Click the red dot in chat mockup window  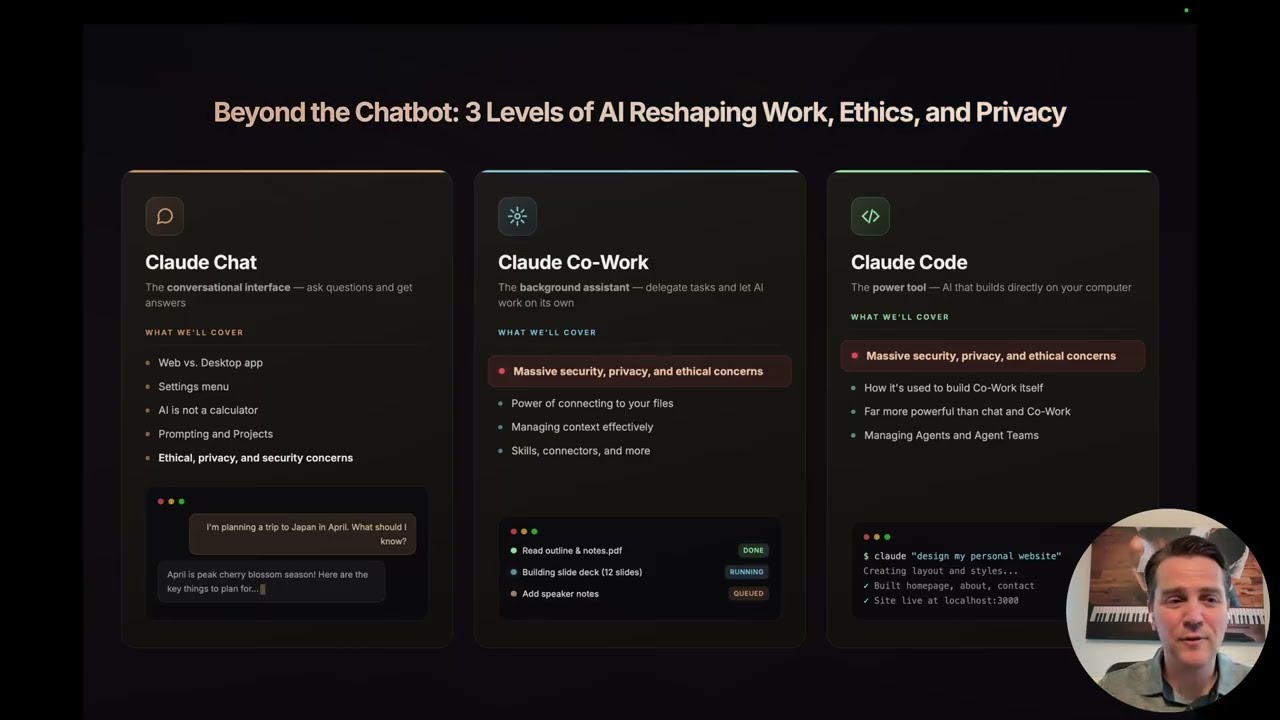point(161,501)
